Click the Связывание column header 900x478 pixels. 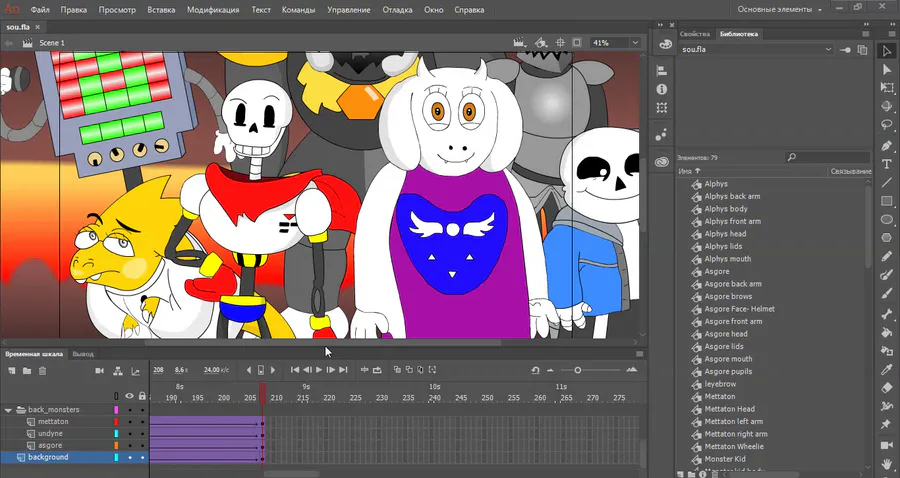pos(851,171)
